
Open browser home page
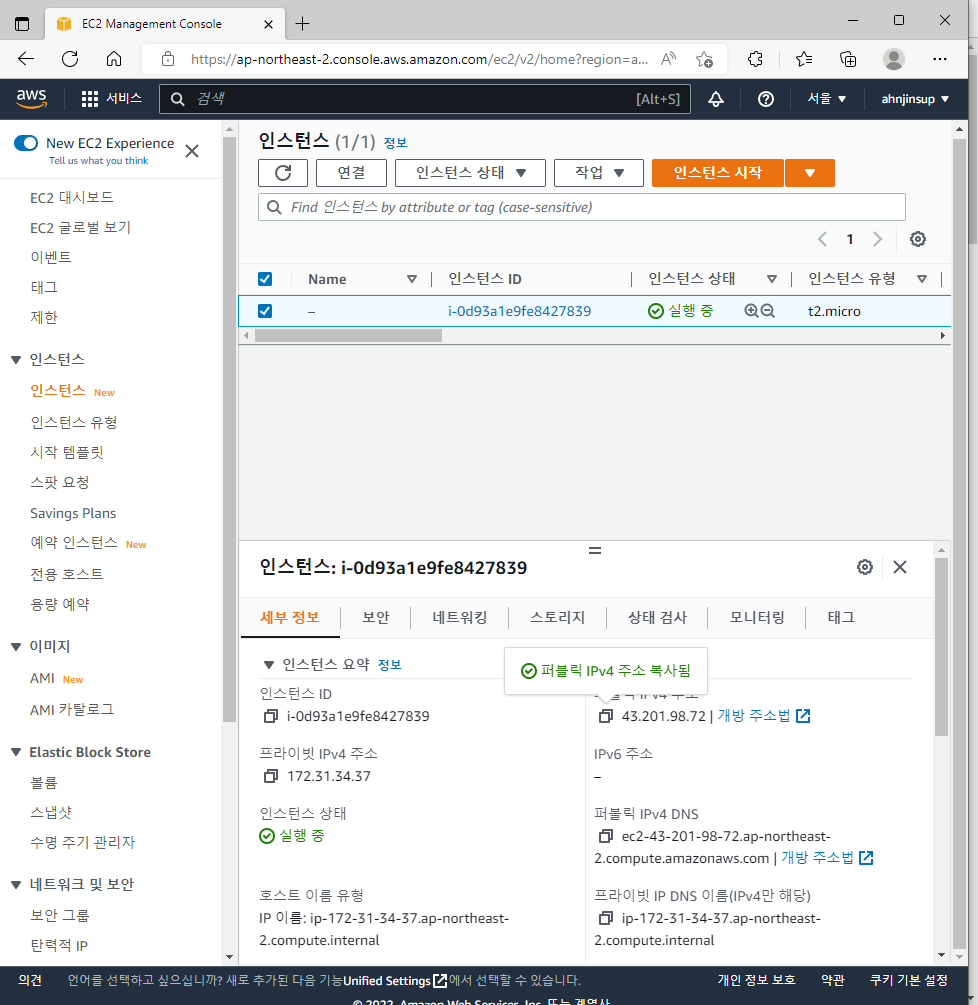(114, 59)
